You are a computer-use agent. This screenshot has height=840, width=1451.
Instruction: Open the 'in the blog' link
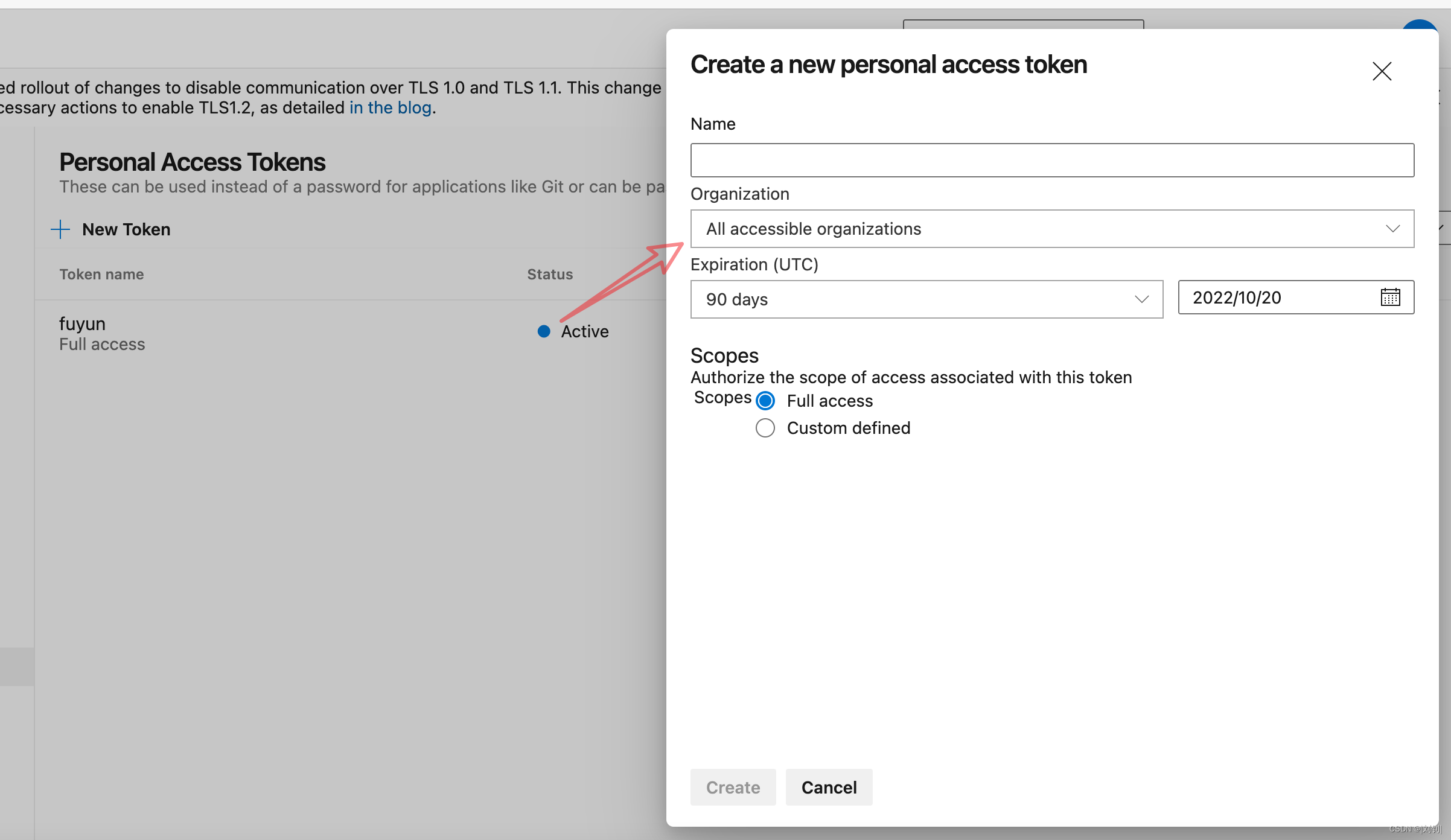pos(391,108)
